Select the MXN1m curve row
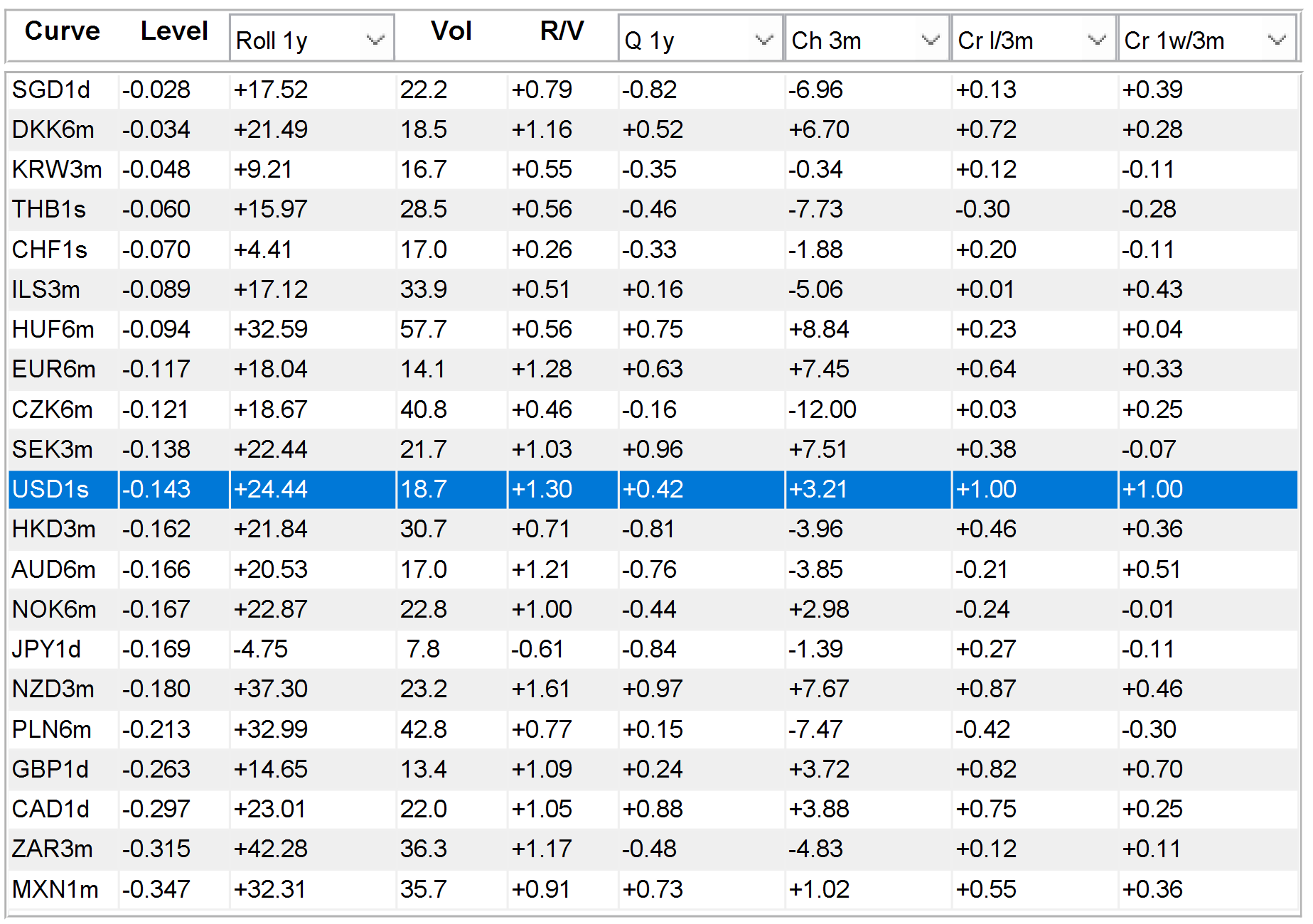The height and width of the screenshot is (924, 1313). 653,889
